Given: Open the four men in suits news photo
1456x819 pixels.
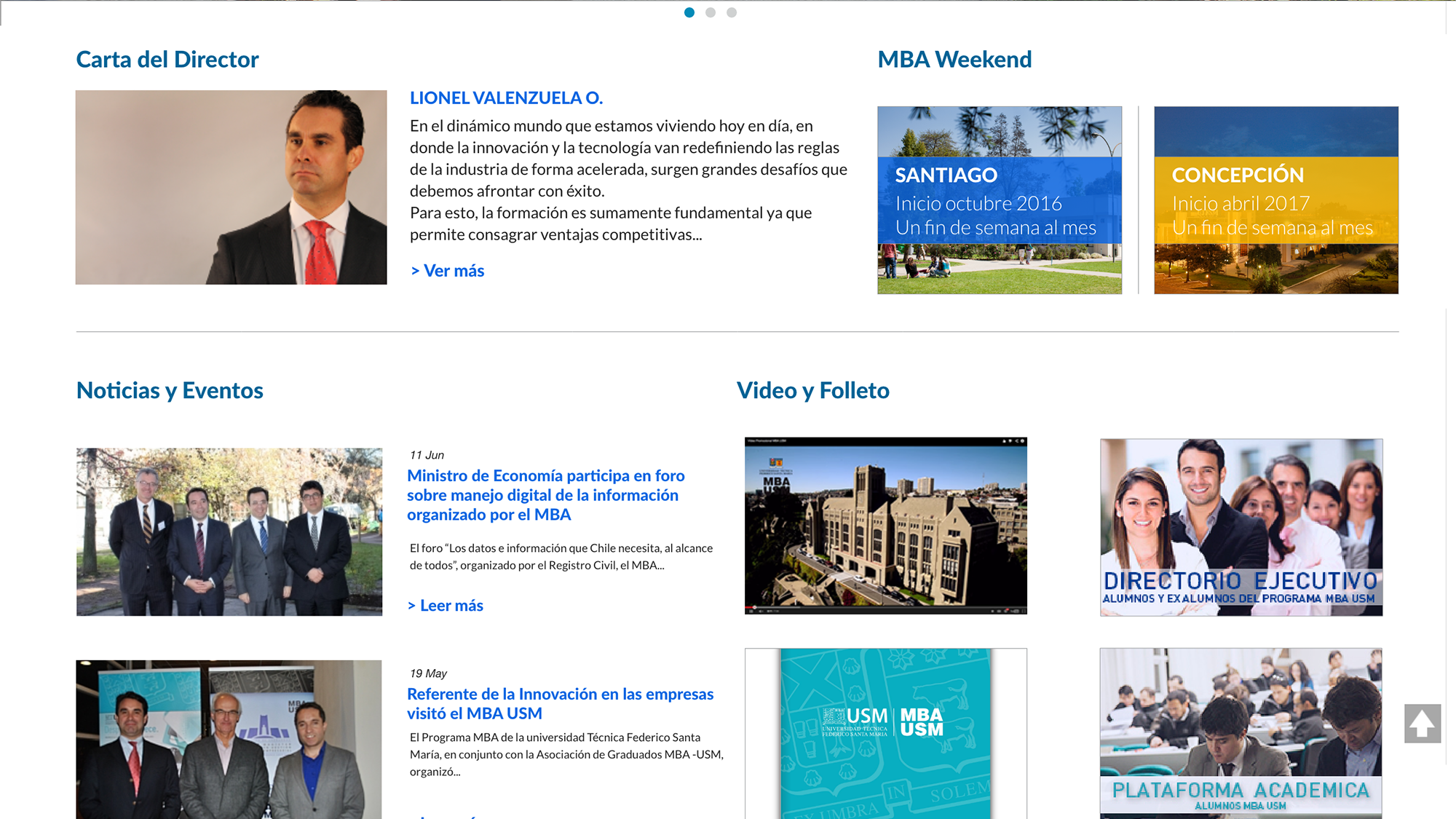Looking at the screenshot, I should 229,531.
